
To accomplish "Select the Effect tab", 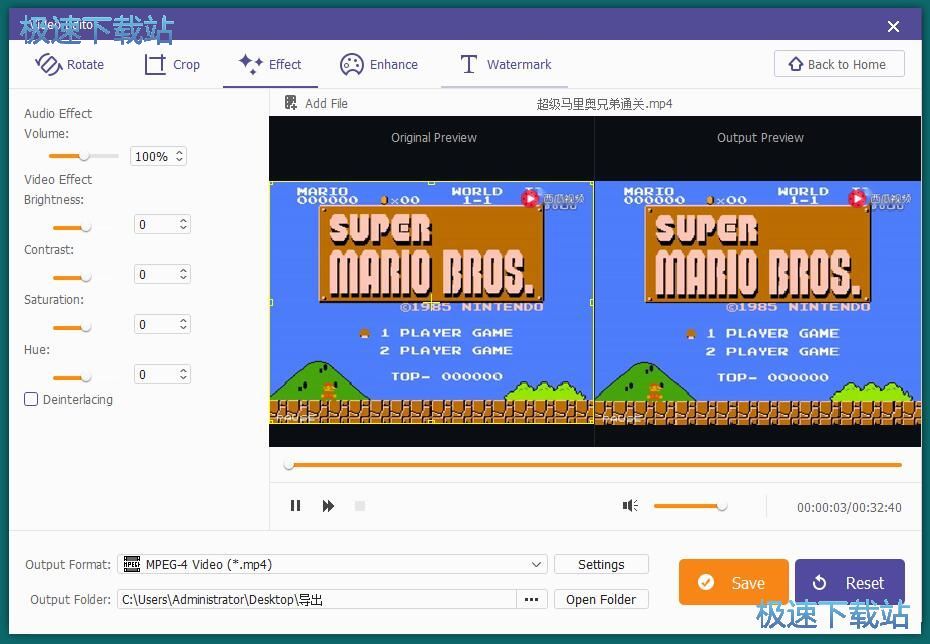I will tap(270, 64).
